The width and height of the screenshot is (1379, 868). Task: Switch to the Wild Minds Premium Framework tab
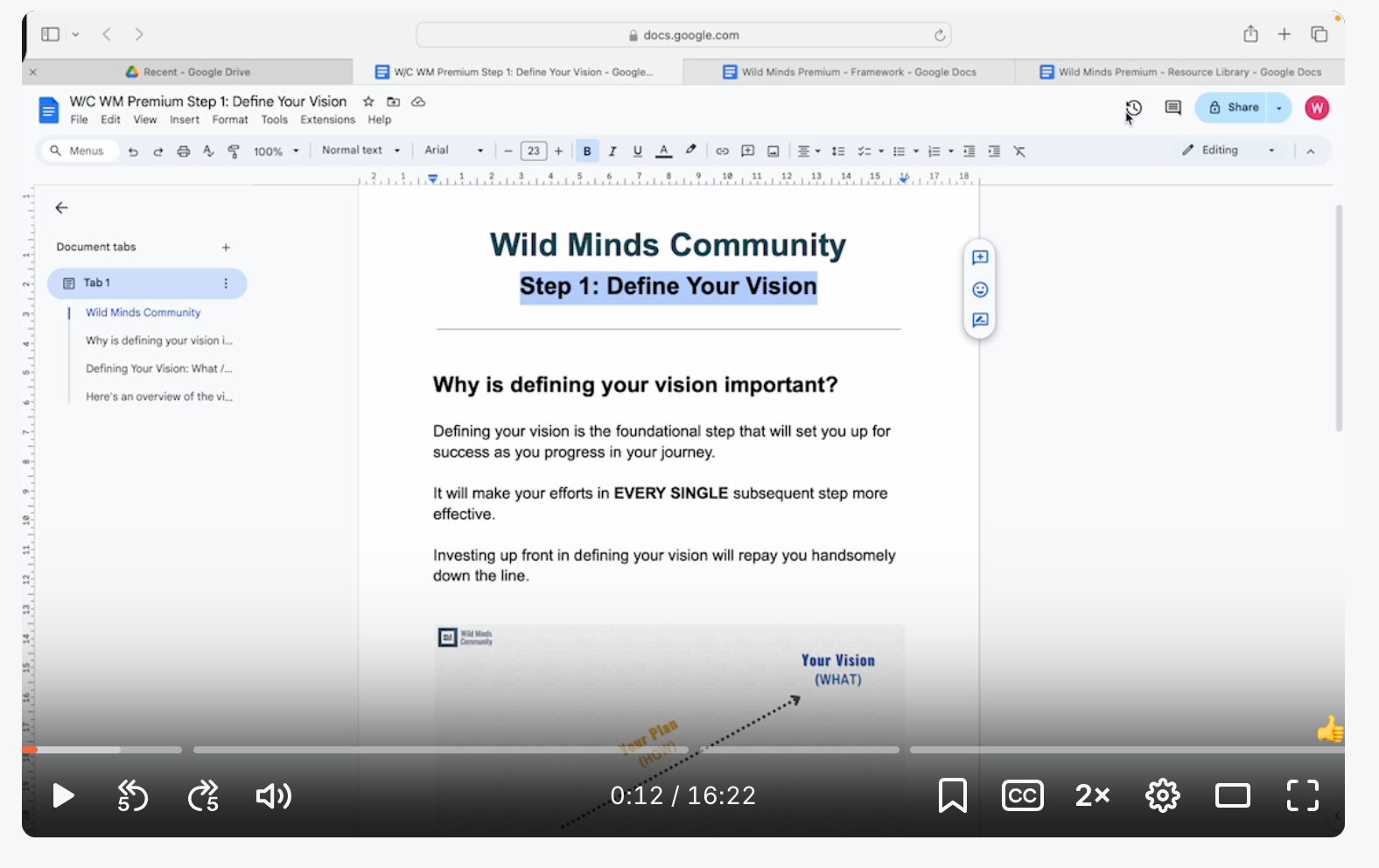pyautogui.click(x=849, y=72)
